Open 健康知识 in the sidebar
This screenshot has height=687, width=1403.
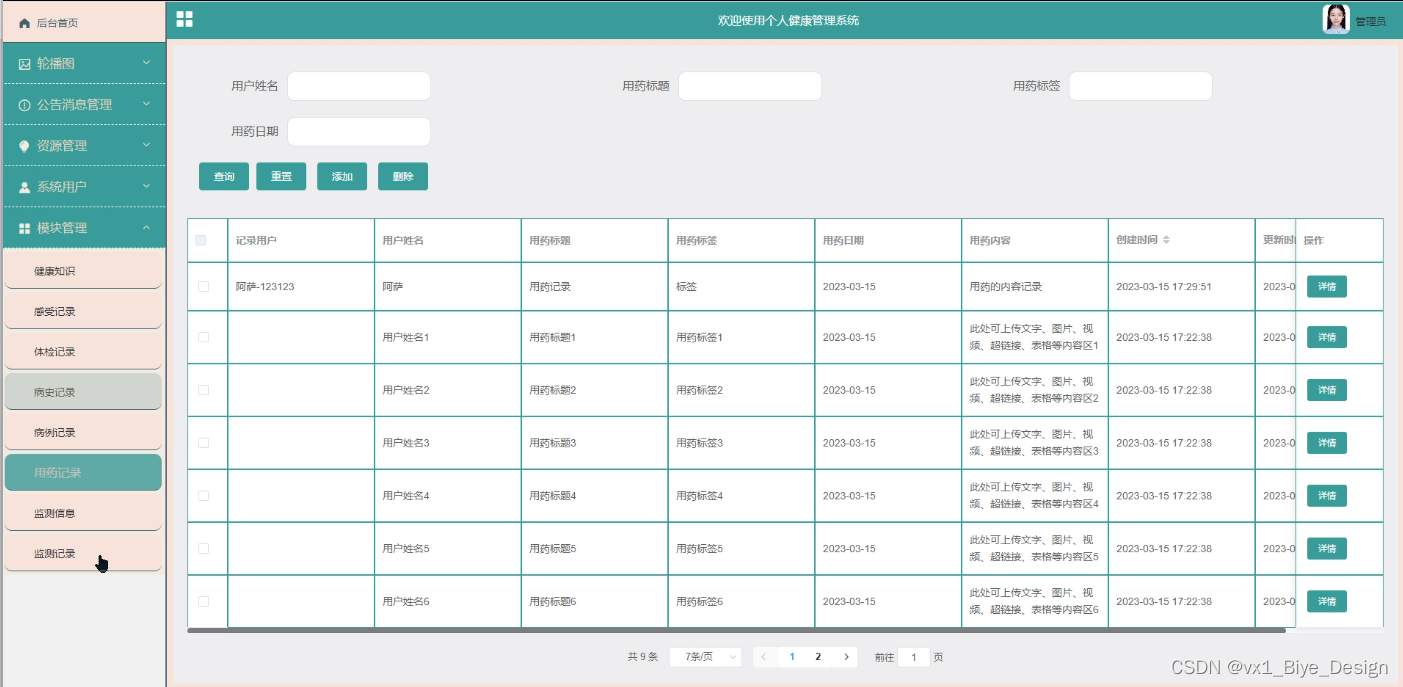[x=83, y=270]
